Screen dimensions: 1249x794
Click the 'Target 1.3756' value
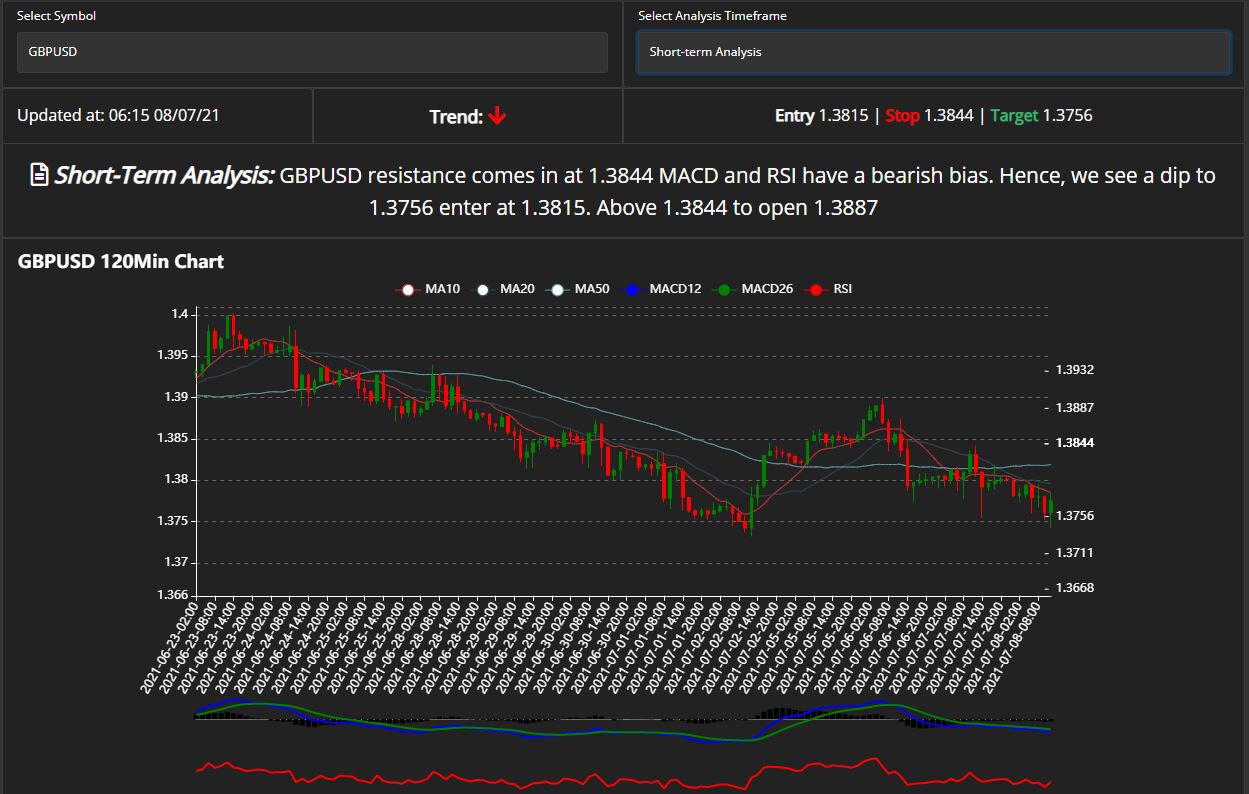point(1041,115)
